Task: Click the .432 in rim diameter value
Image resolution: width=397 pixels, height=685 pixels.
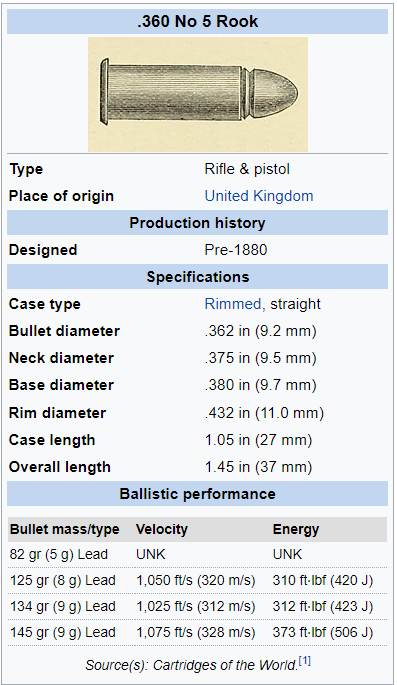Action: 264,413
